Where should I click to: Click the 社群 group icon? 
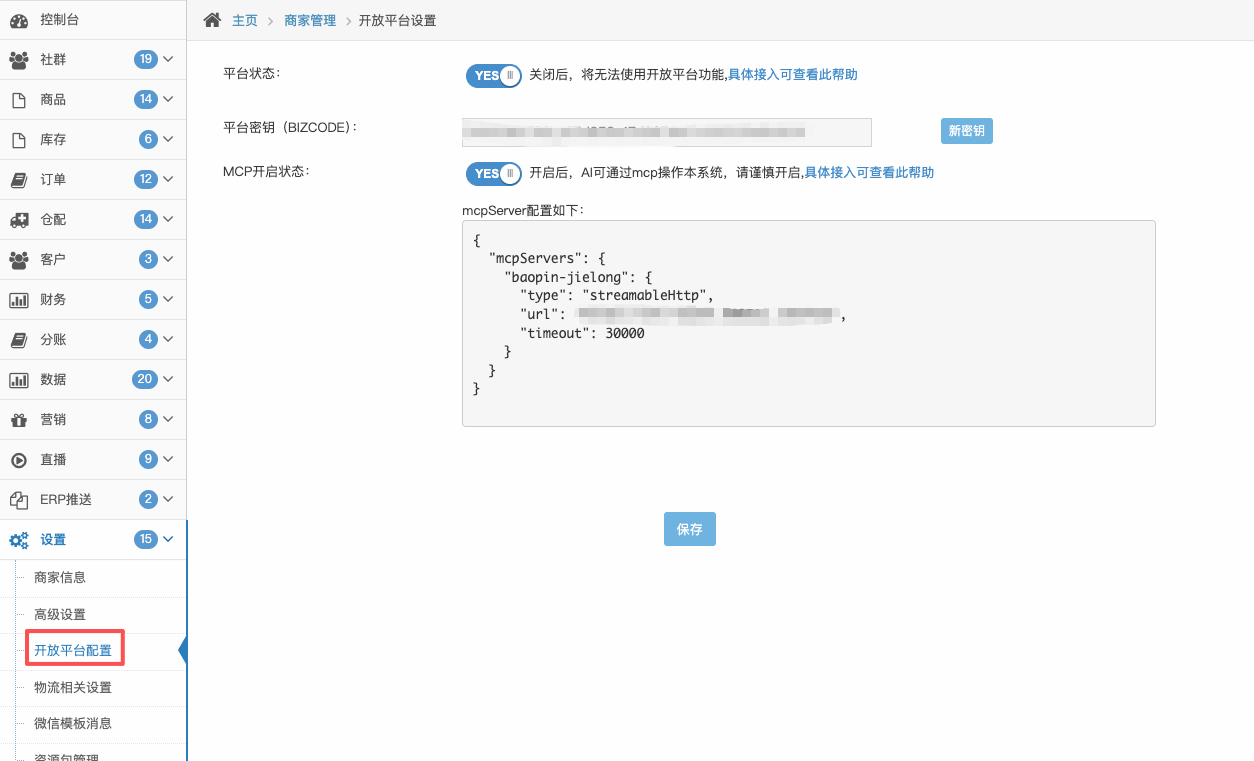[19, 60]
